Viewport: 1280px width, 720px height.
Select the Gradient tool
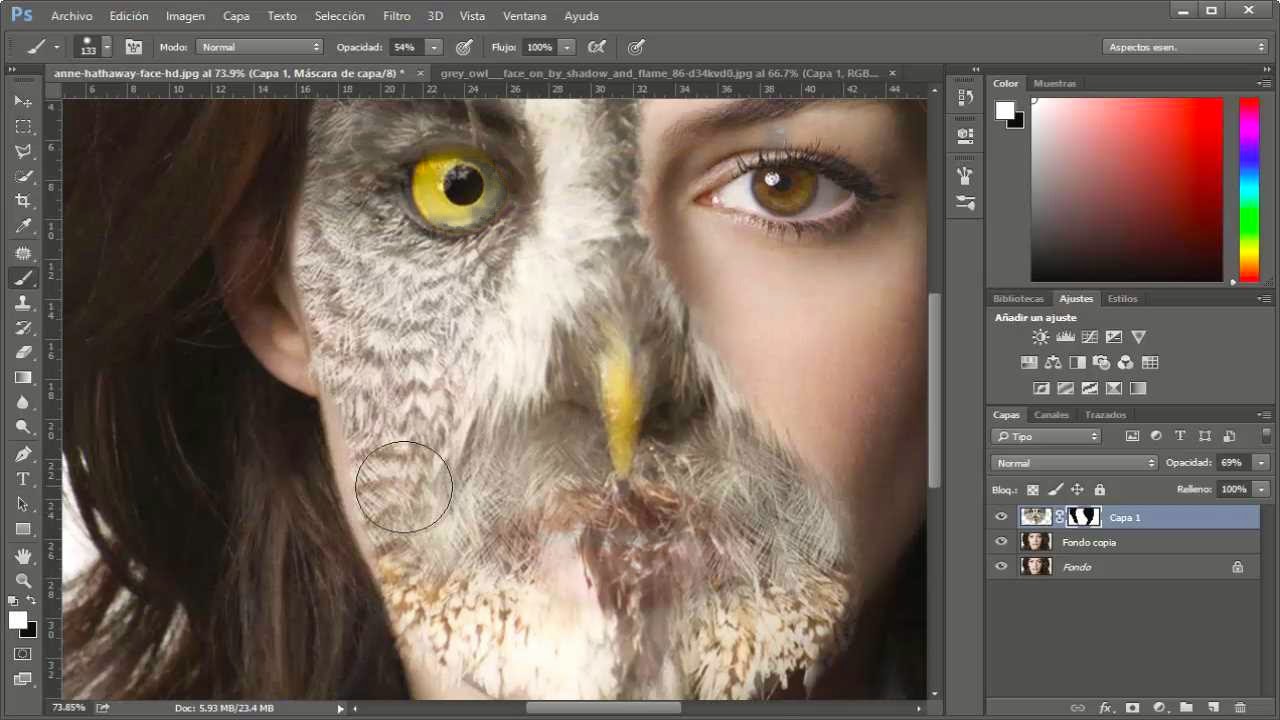tap(23, 377)
